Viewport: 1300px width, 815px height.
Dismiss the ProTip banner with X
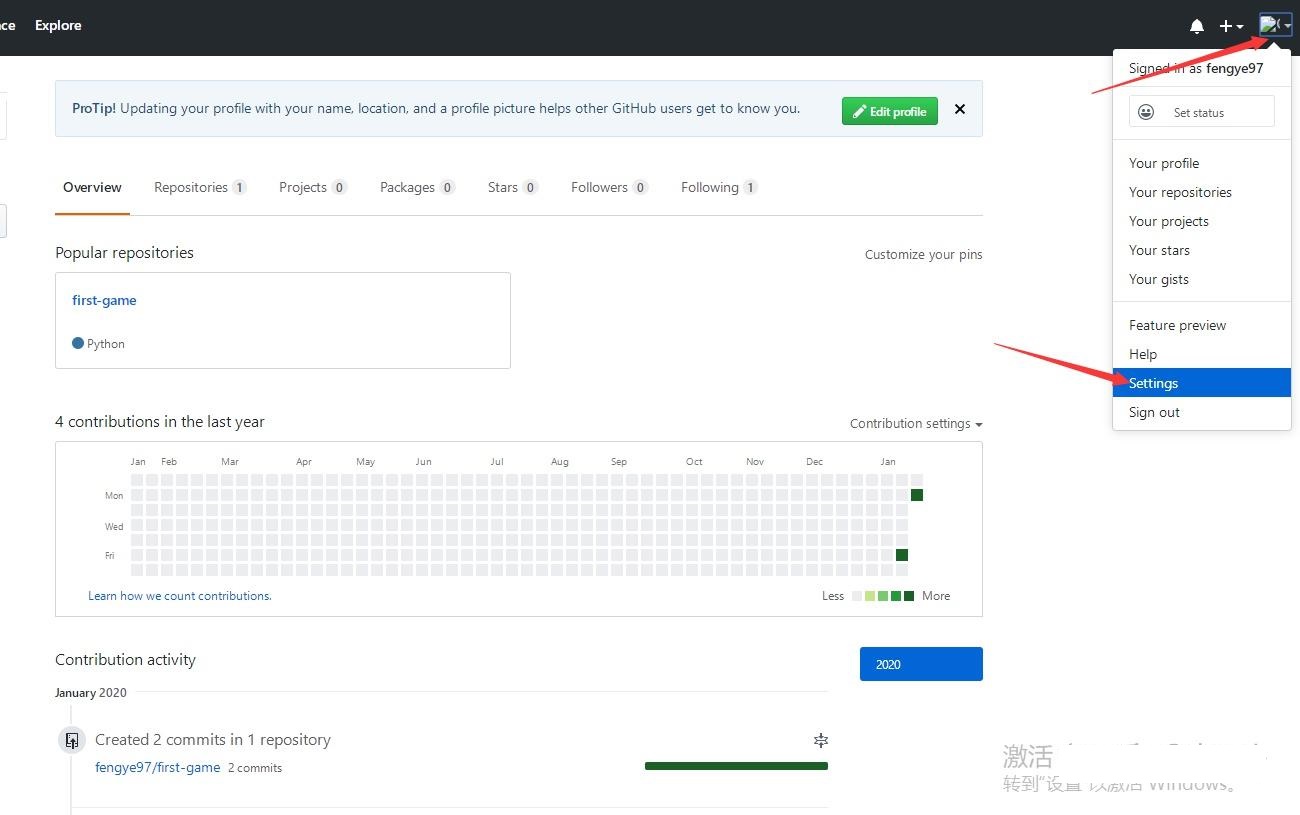[960, 109]
